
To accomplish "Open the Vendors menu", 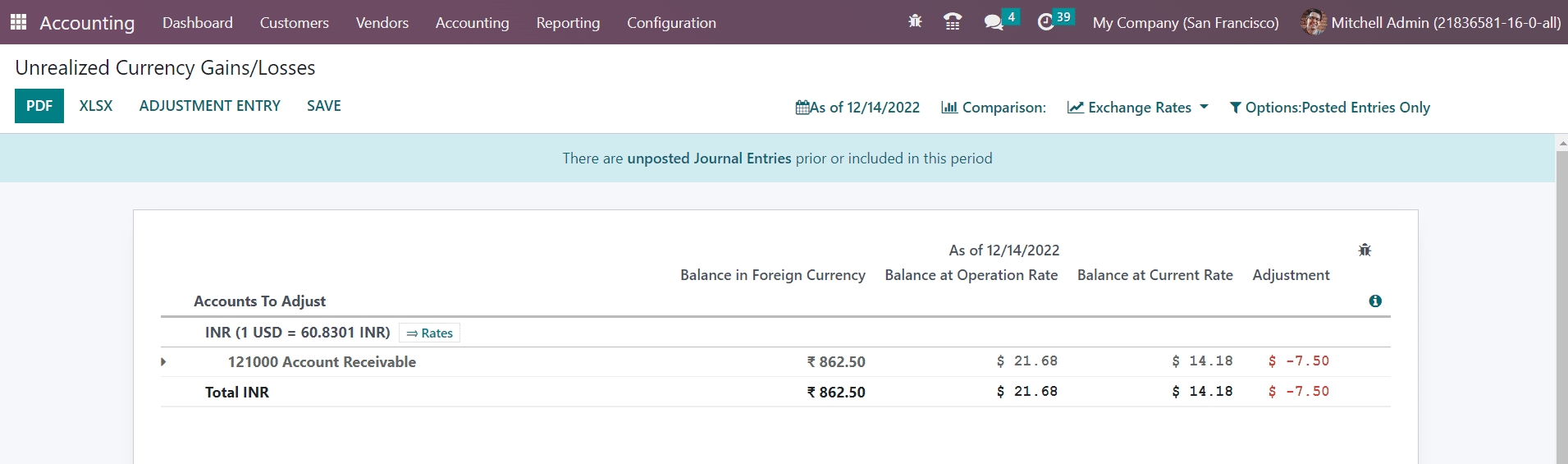I will click(382, 23).
